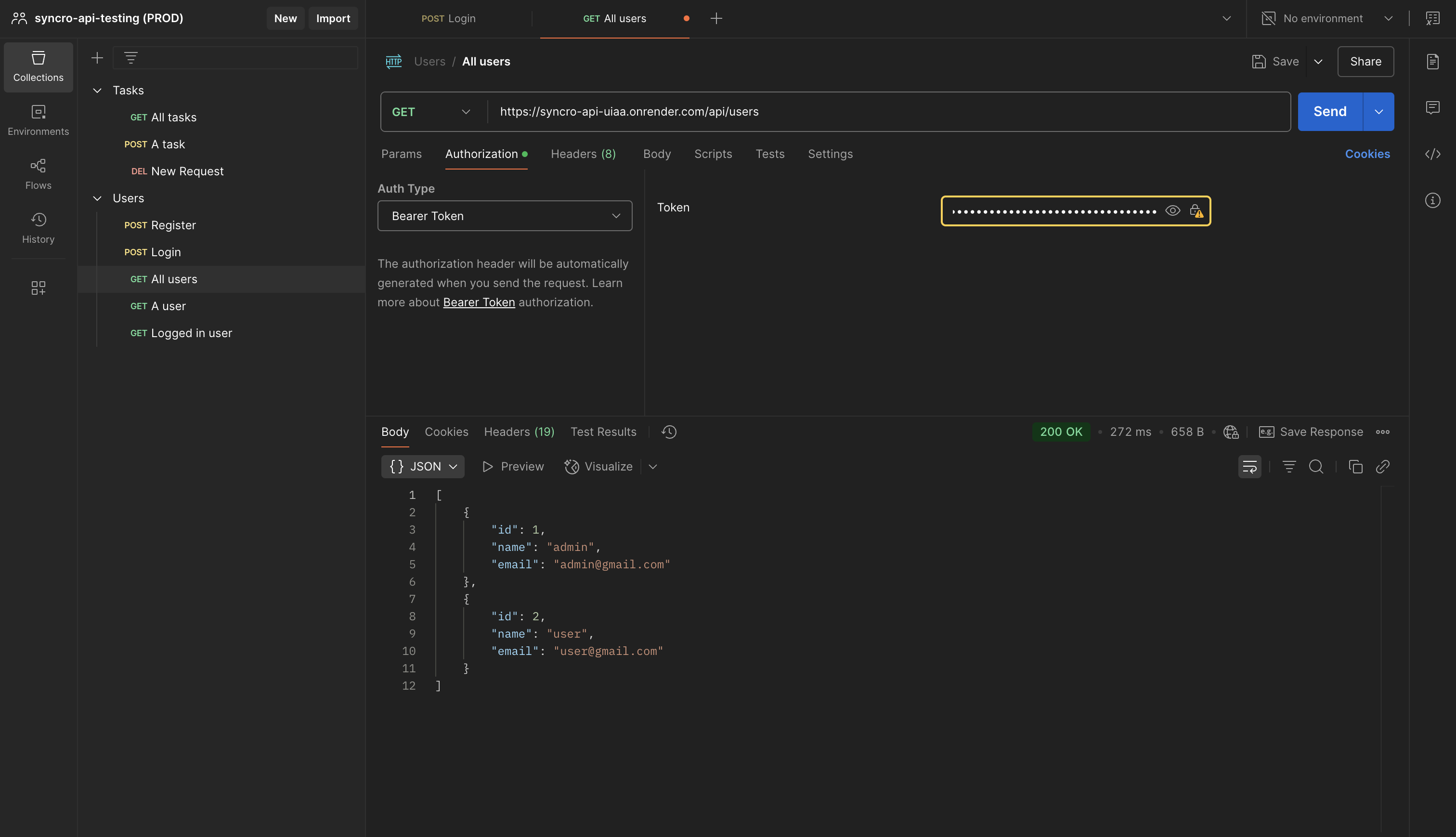
Task: Click the network globe lock icon
Action: pos(1231,432)
